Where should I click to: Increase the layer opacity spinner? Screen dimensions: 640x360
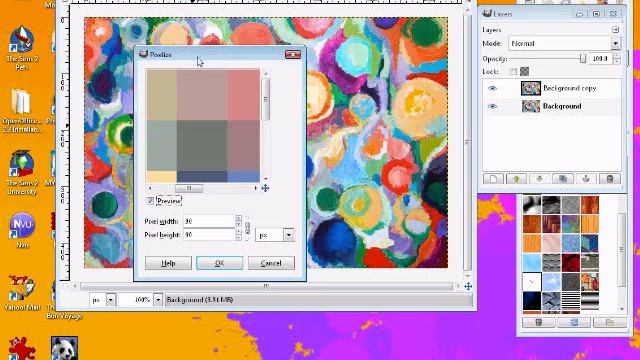click(617, 56)
